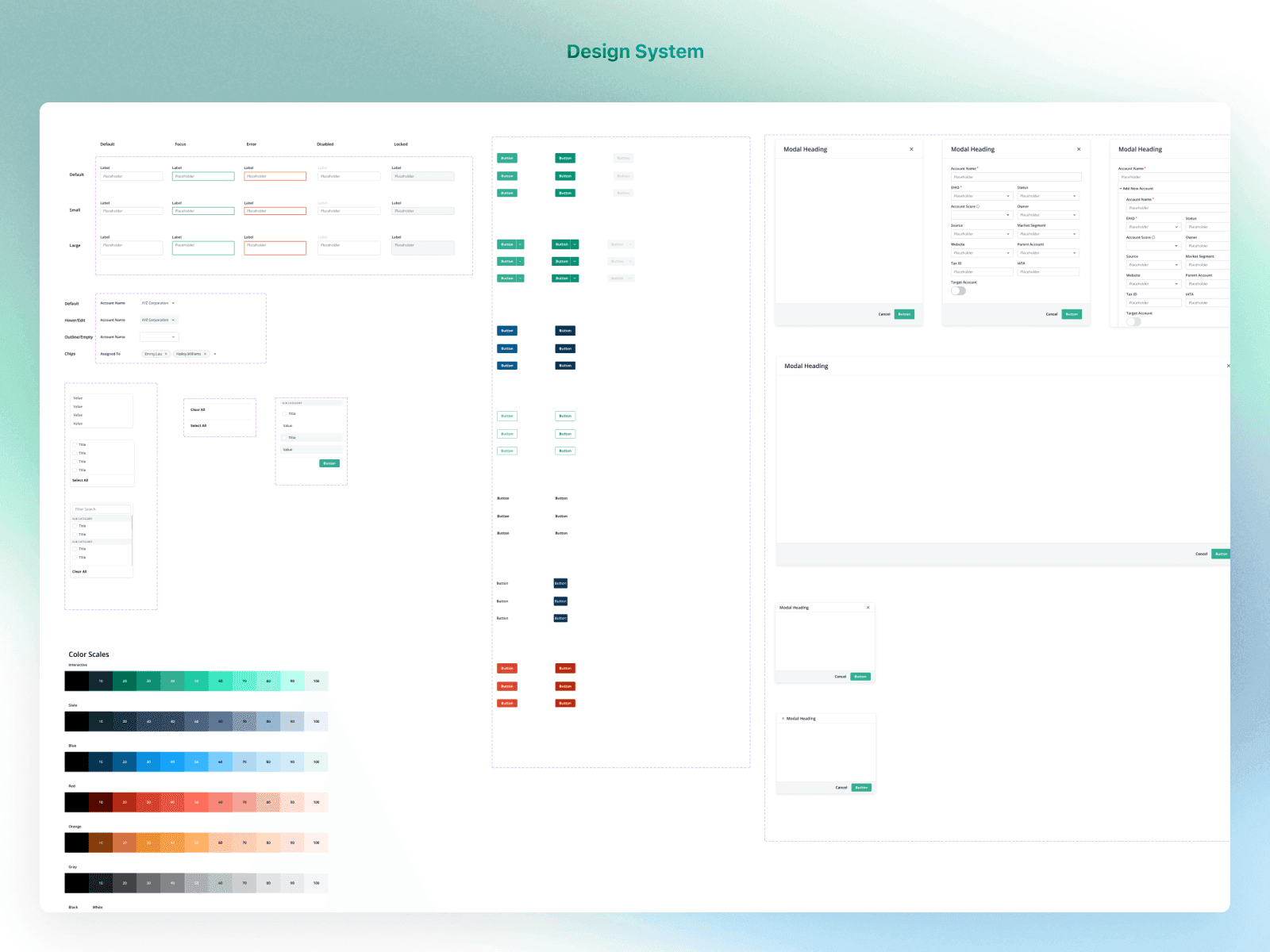This screenshot has width=1270, height=952.
Task: Click the Design System title
Action: pos(635,52)
